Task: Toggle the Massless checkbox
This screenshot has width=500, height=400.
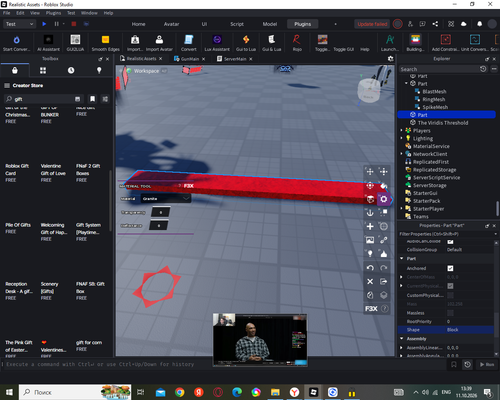Action: [450, 313]
